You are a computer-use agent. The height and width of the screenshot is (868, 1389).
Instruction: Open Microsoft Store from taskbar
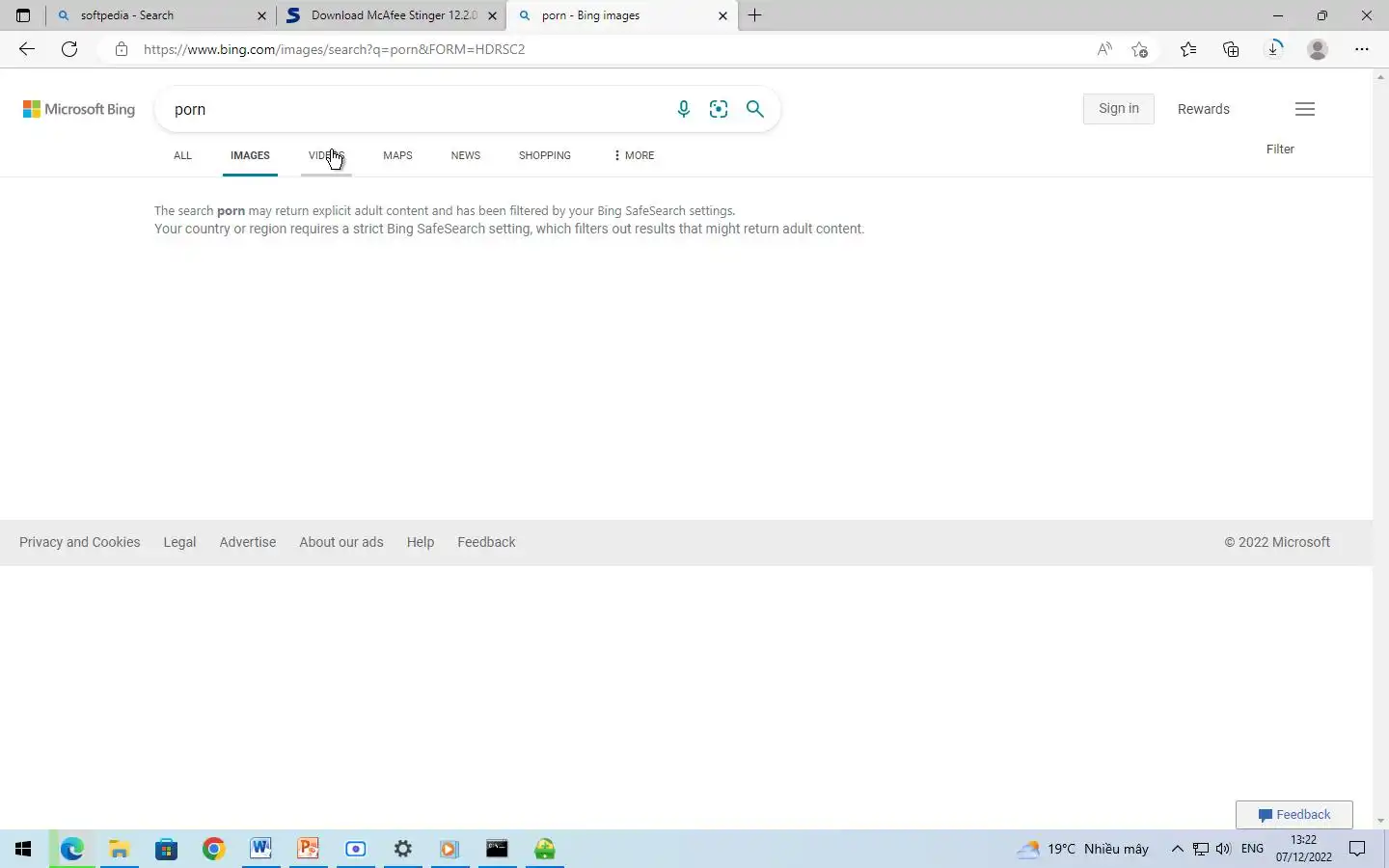[x=167, y=849]
